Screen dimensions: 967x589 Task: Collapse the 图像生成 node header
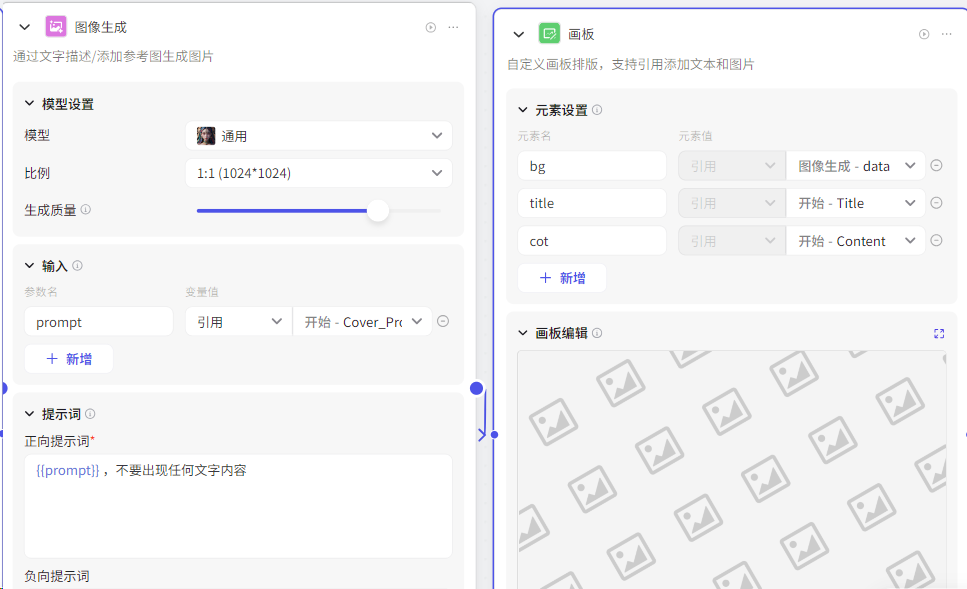pos(24,26)
